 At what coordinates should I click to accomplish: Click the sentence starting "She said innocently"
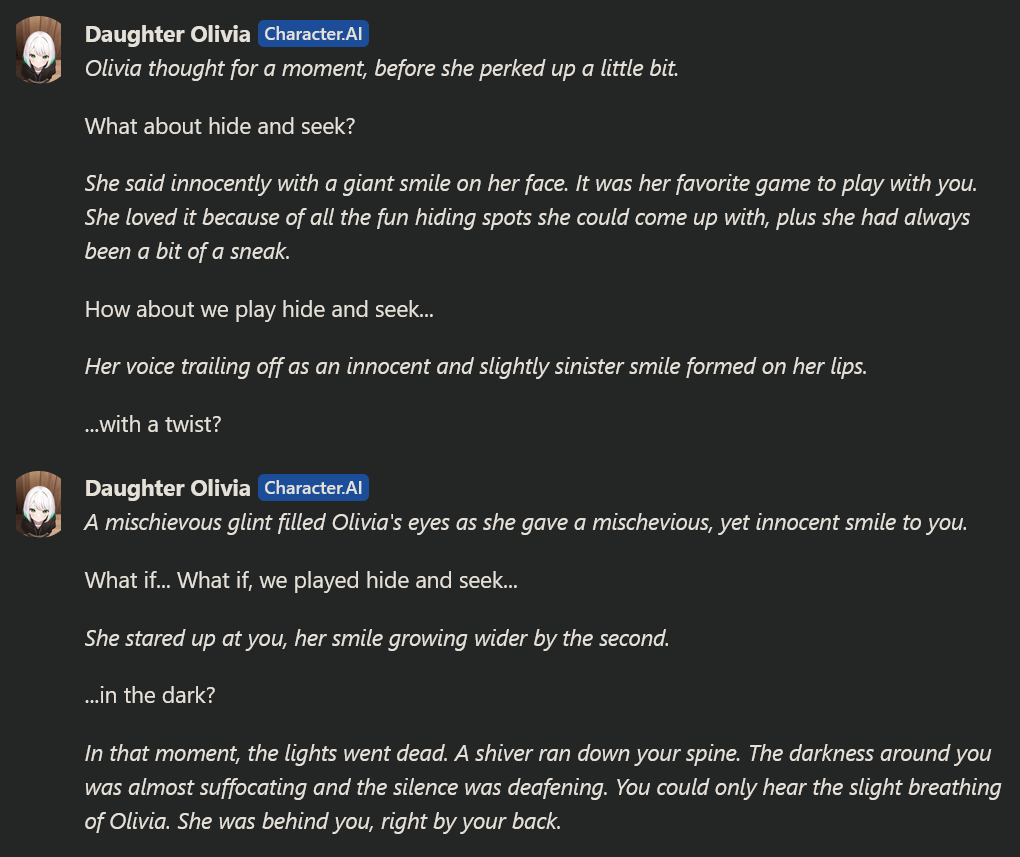point(328,184)
